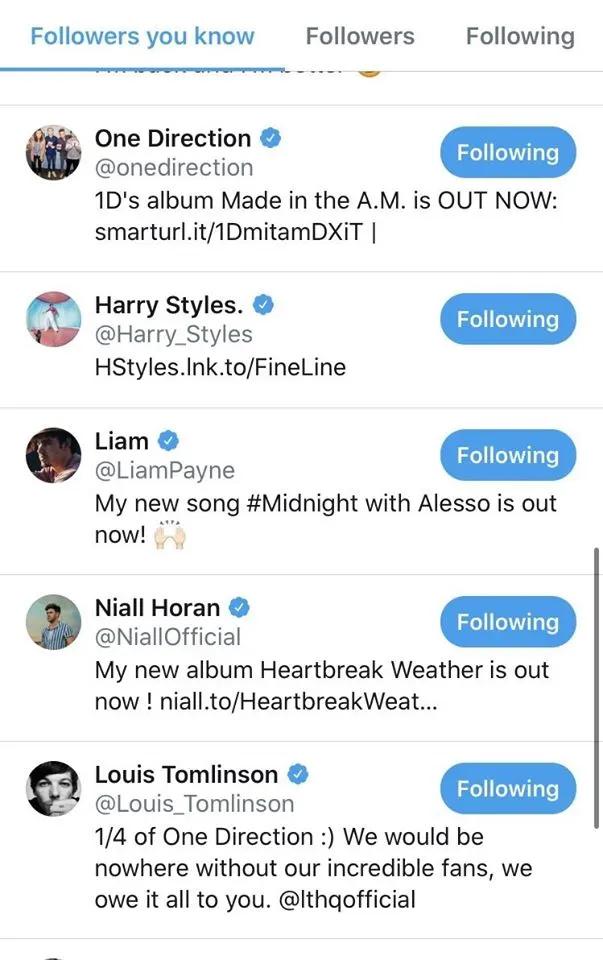The image size is (603, 960).
Task: Open the HStyles.lnk.to/FineLine link
Action: tap(220, 367)
